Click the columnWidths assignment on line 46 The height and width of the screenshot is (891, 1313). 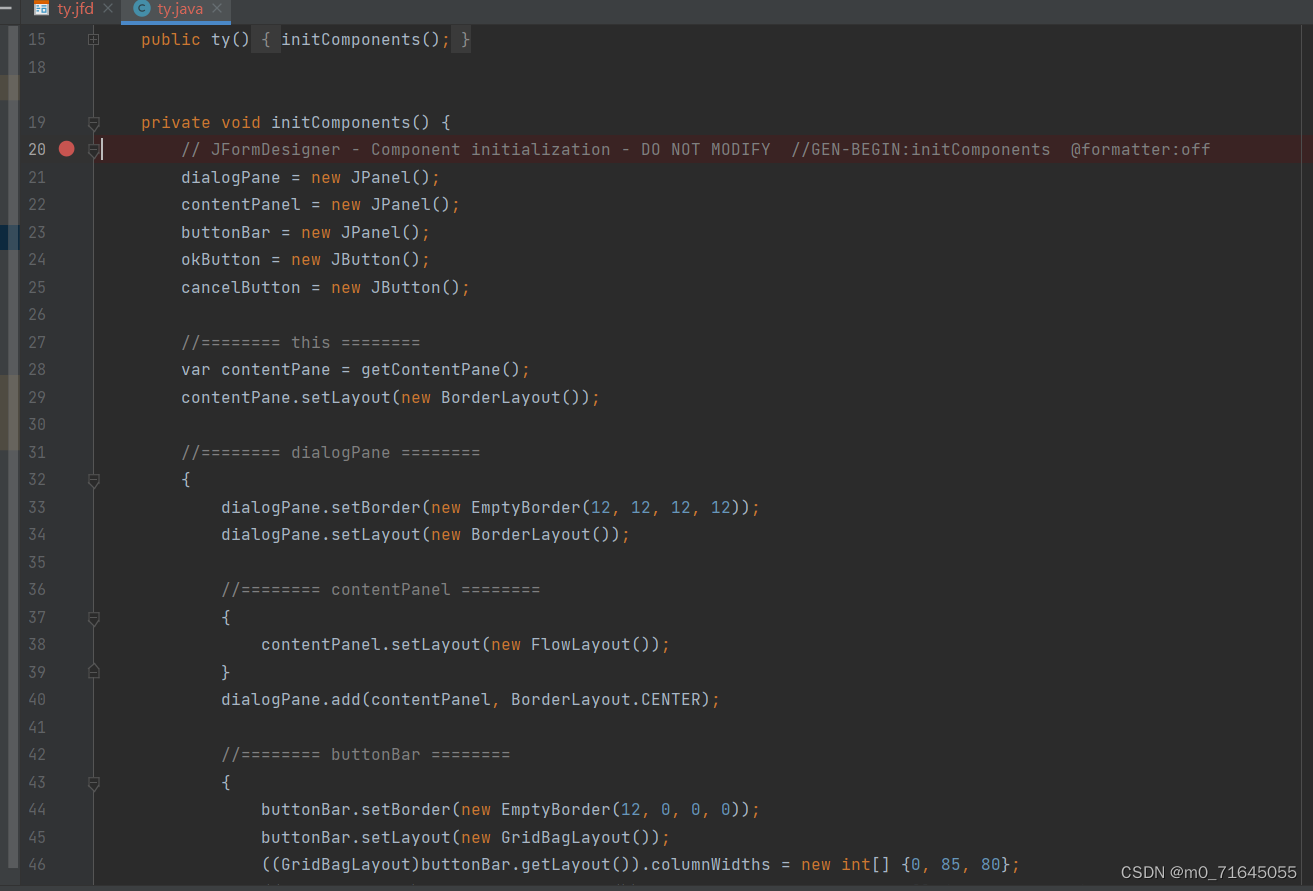coord(641,864)
